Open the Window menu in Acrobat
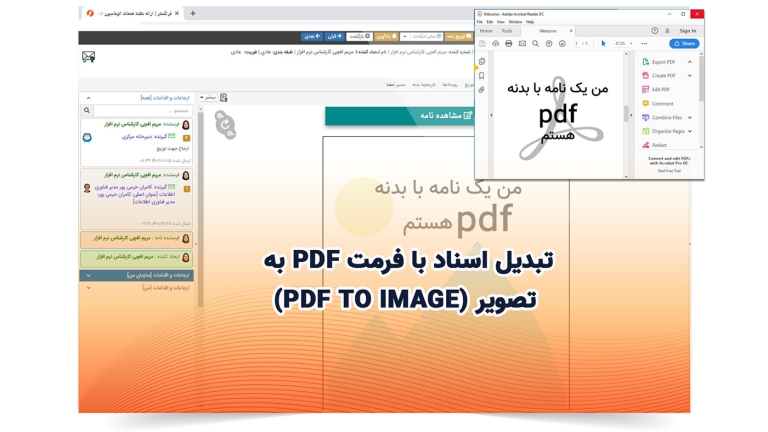The height and width of the screenshot is (432, 768). tap(515, 22)
